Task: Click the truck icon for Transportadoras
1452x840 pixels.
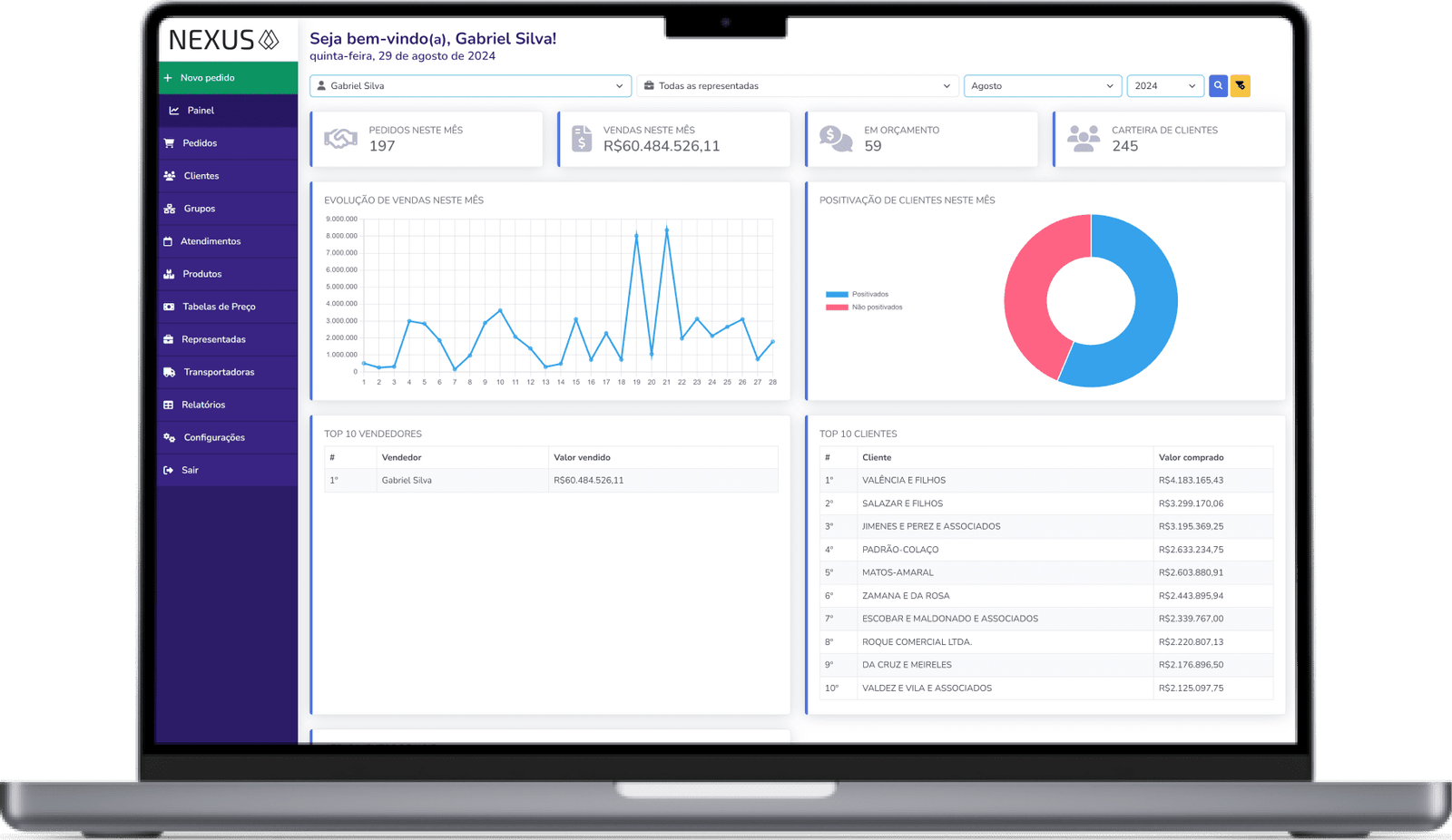Action: [x=170, y=372]
